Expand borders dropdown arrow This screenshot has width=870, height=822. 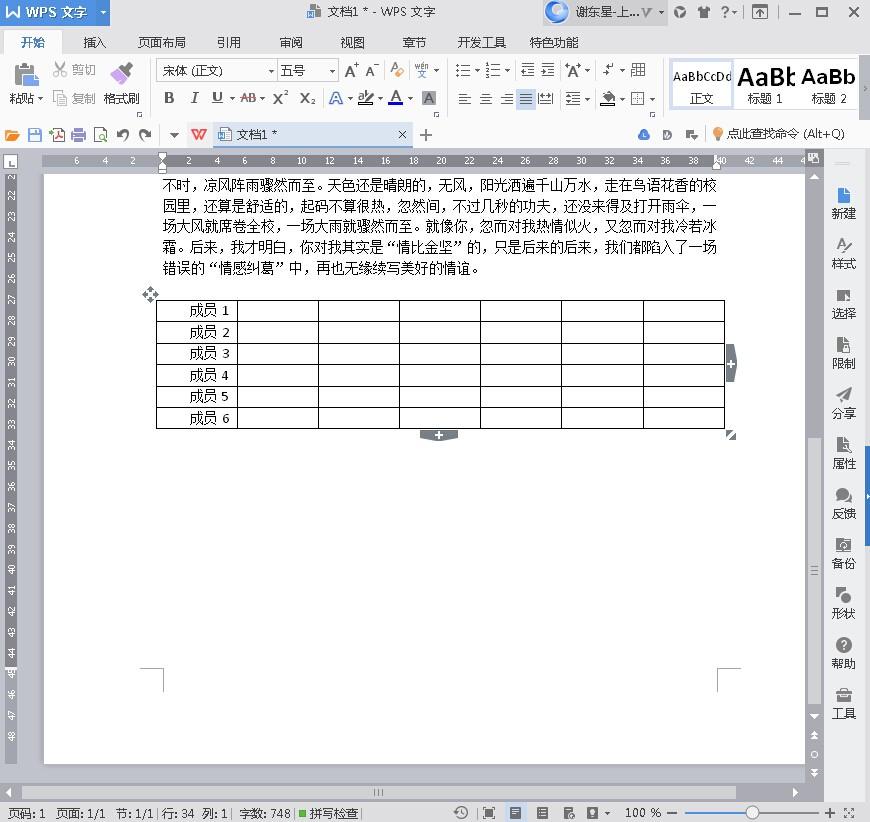(x=652, y=99)
